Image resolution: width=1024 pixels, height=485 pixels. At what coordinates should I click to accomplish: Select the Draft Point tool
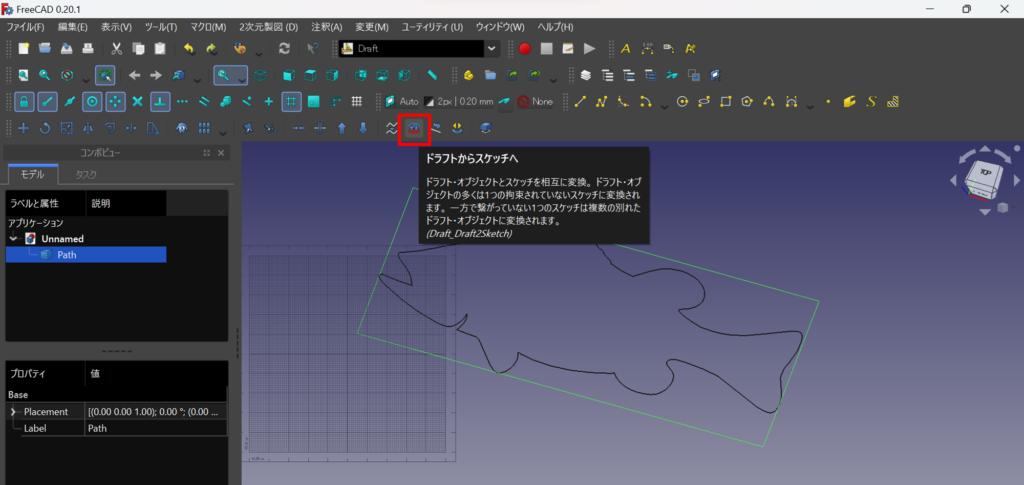tap(828, 102)
